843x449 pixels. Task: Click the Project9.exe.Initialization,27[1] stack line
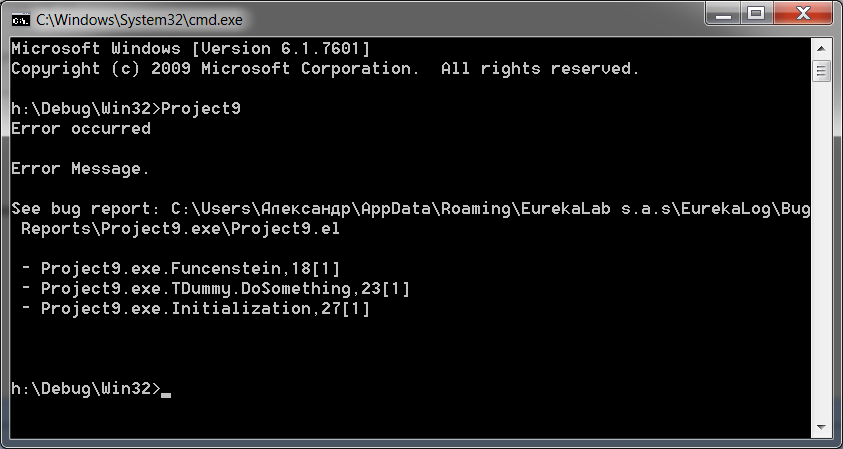pyautogui.click(x=195, y=309)
